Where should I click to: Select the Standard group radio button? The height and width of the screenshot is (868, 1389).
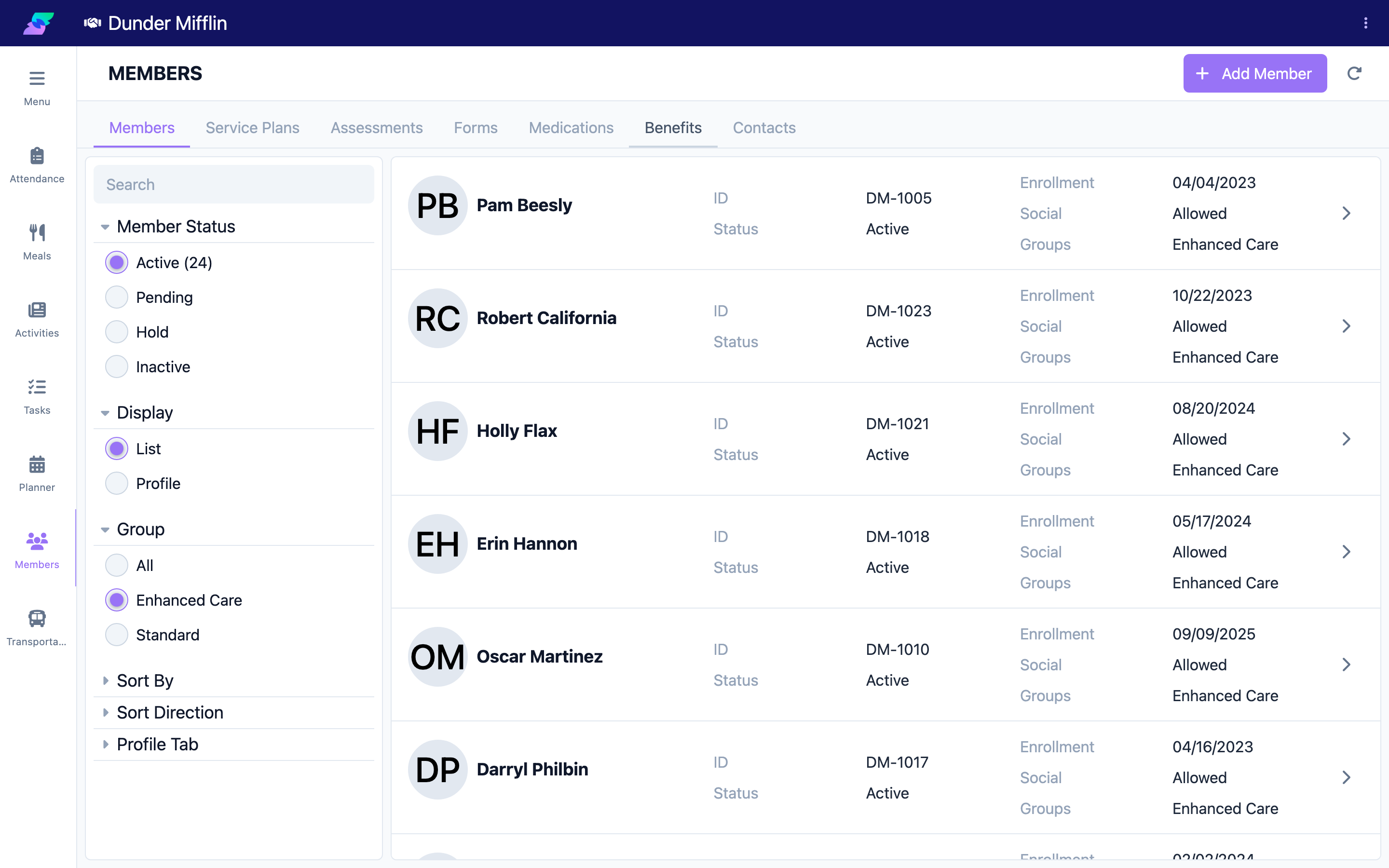tap(117, 635)
